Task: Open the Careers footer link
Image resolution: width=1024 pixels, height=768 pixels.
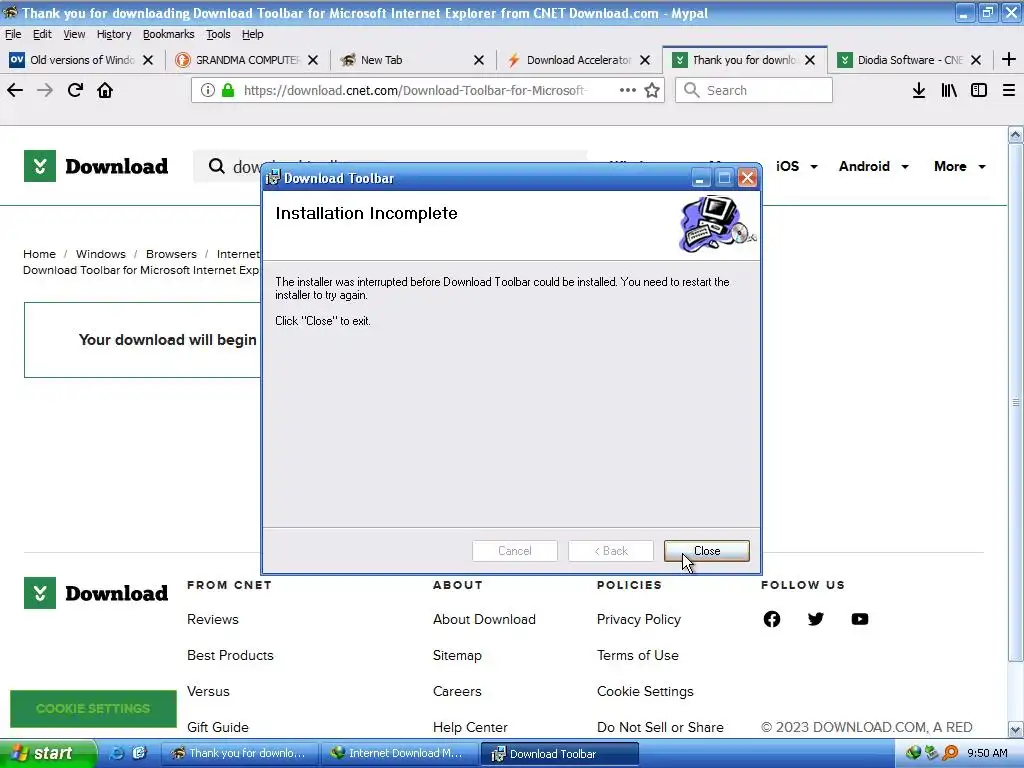Action: click(457, 691)
